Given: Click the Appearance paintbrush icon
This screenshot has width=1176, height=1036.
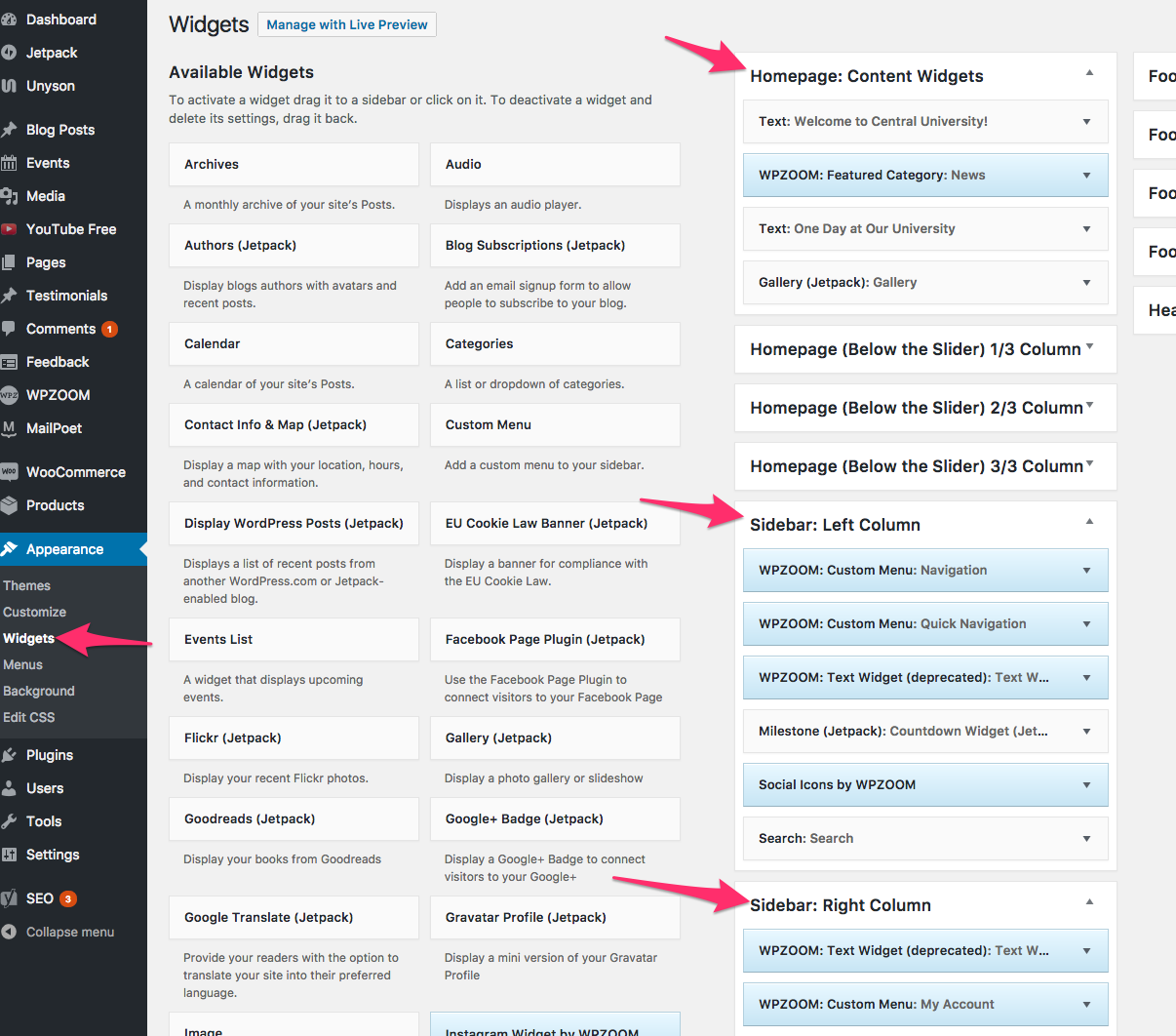Looking at the screenshot, I should (9, 549).
